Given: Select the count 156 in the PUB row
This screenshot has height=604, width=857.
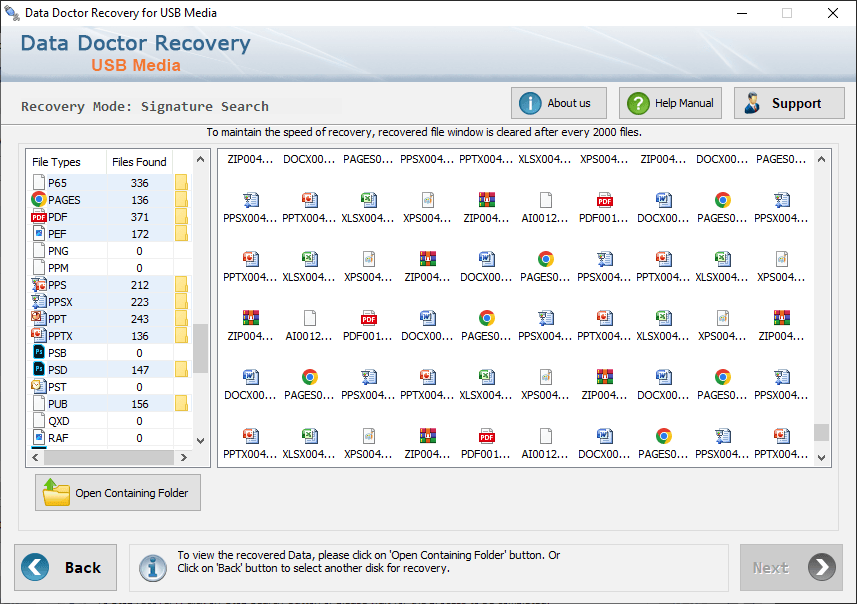Looking at the screenshot, I should coord(140,404).
